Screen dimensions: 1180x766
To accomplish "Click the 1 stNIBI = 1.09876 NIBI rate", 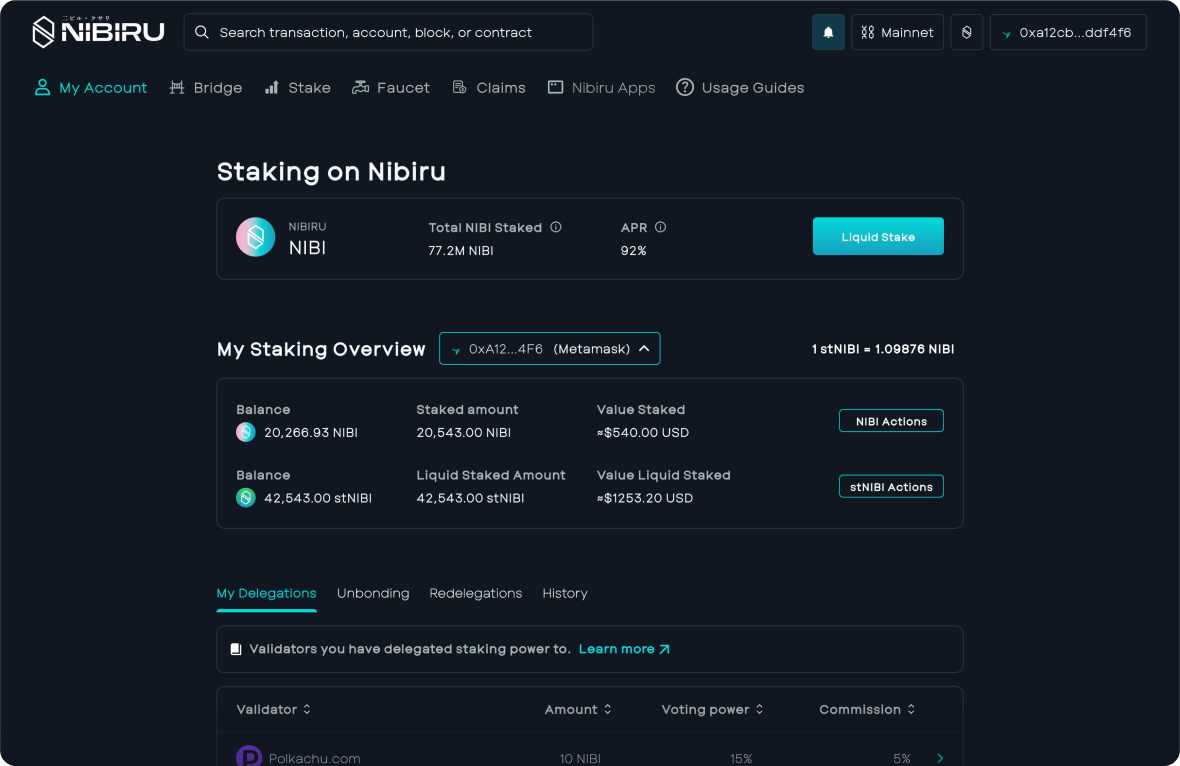I will point(883,348).
